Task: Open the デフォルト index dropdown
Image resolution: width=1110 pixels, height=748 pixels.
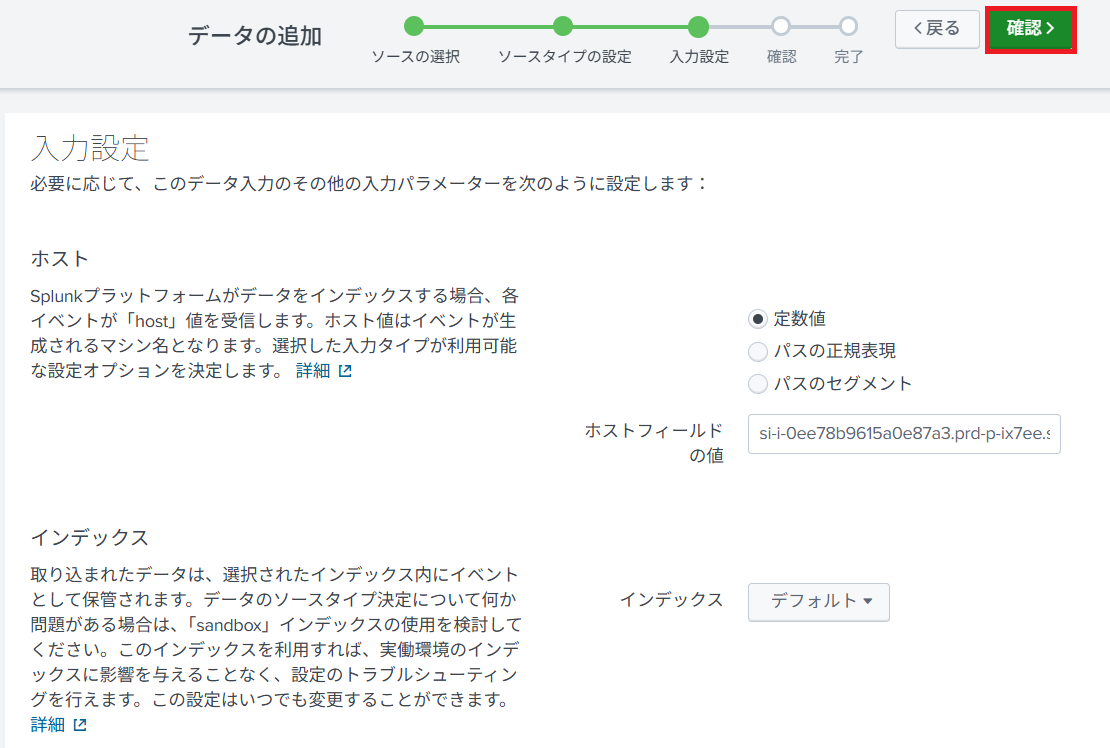Action: pyautogui.click(x=818, y=601)
